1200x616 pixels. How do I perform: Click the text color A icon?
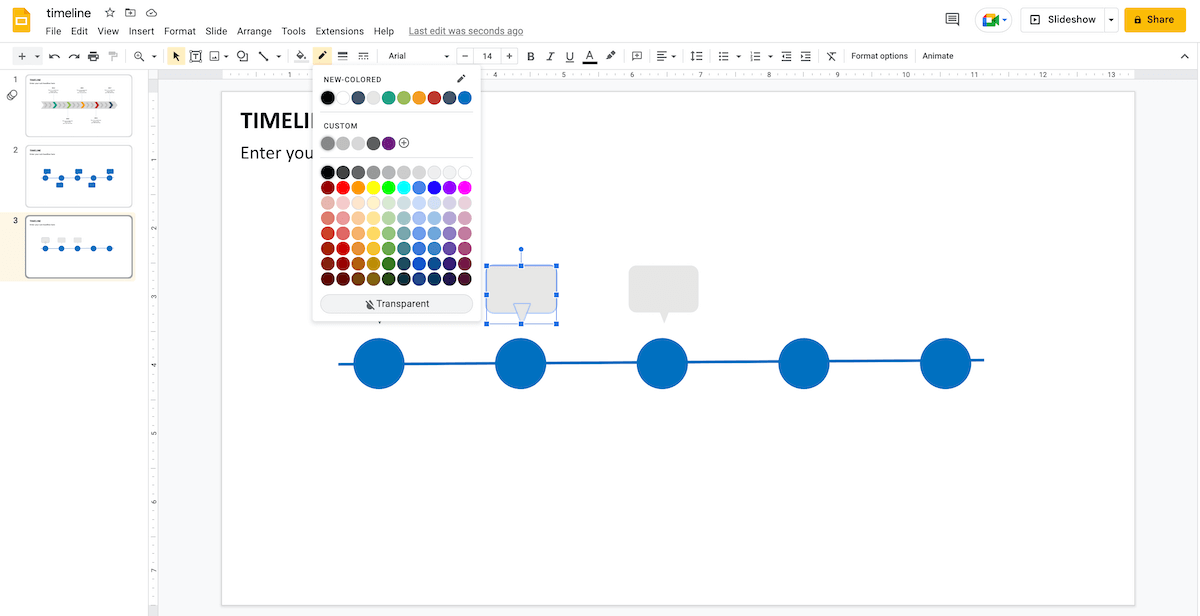tap(589, 56)
